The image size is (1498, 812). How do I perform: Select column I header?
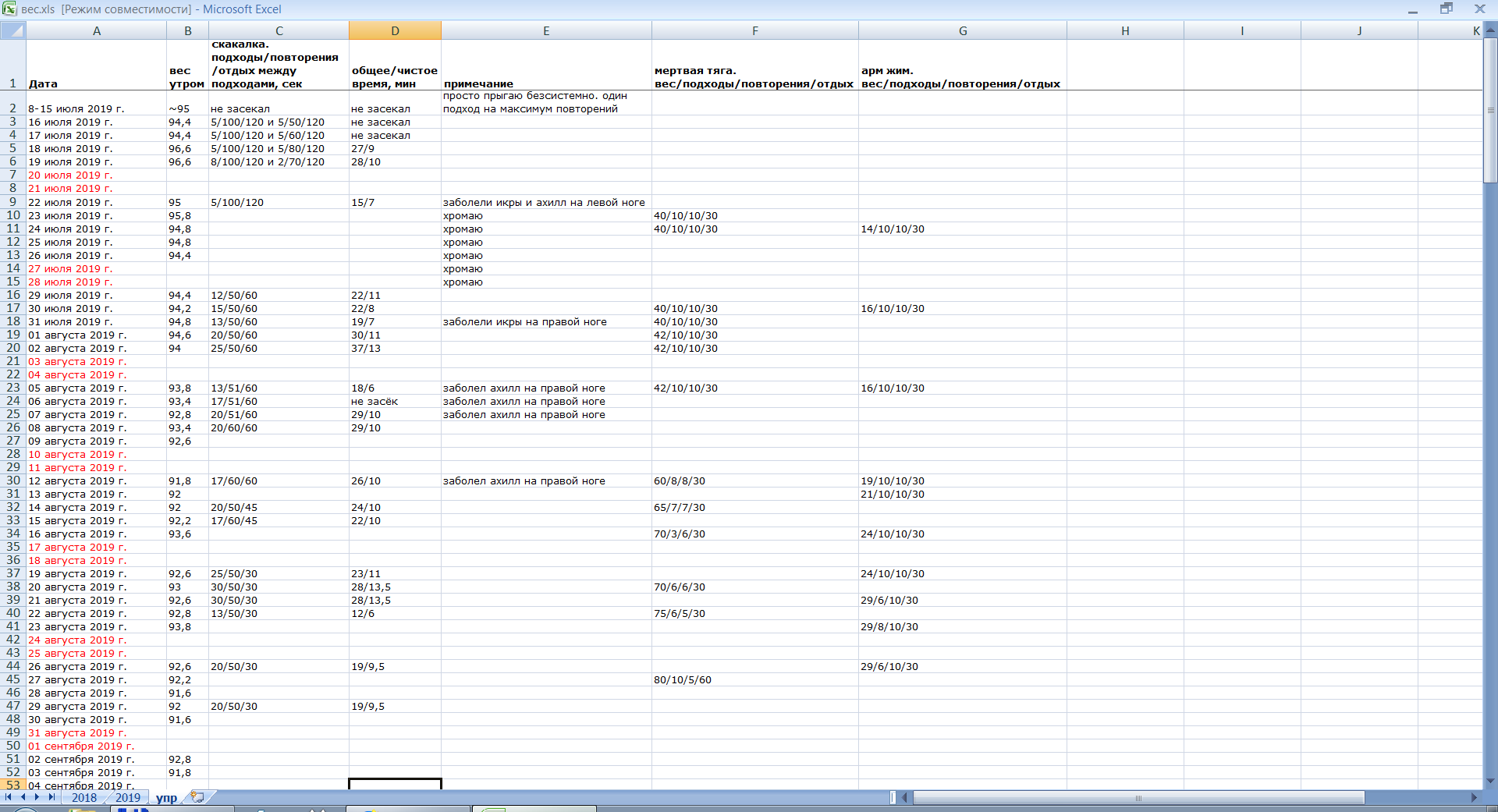[x=1242, y=30]
